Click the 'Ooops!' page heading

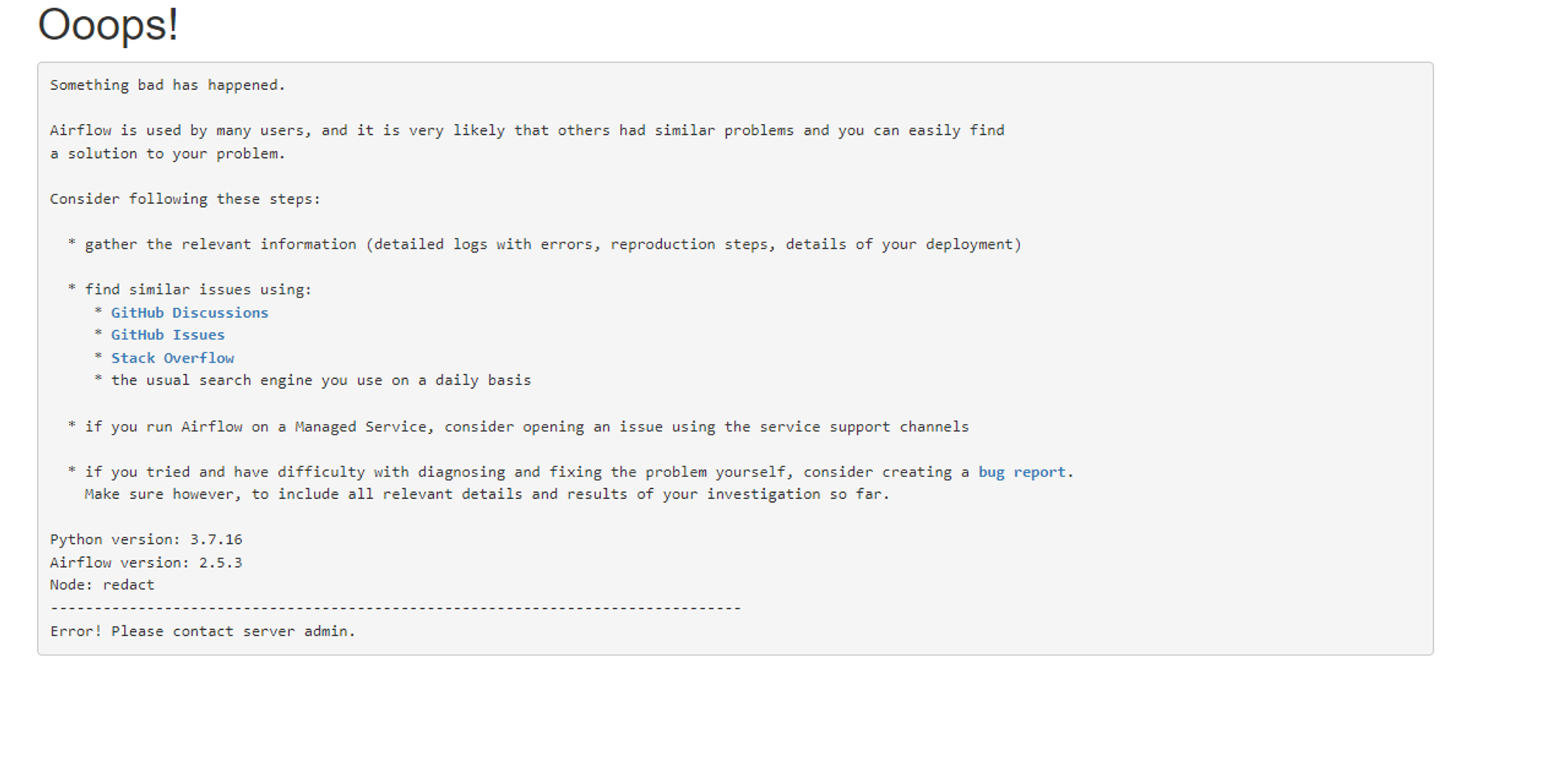[108, 25]
